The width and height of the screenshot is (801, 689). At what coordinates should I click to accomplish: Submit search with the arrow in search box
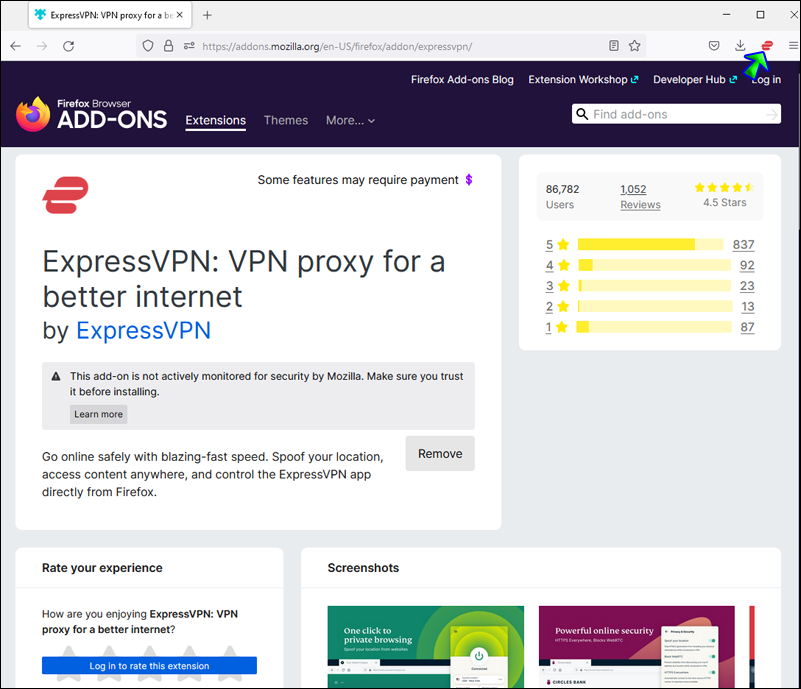772,114
